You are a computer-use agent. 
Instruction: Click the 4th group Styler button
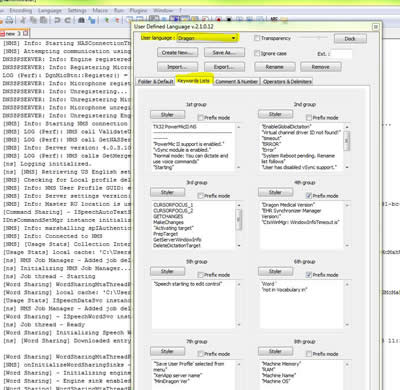pos(275,192)
